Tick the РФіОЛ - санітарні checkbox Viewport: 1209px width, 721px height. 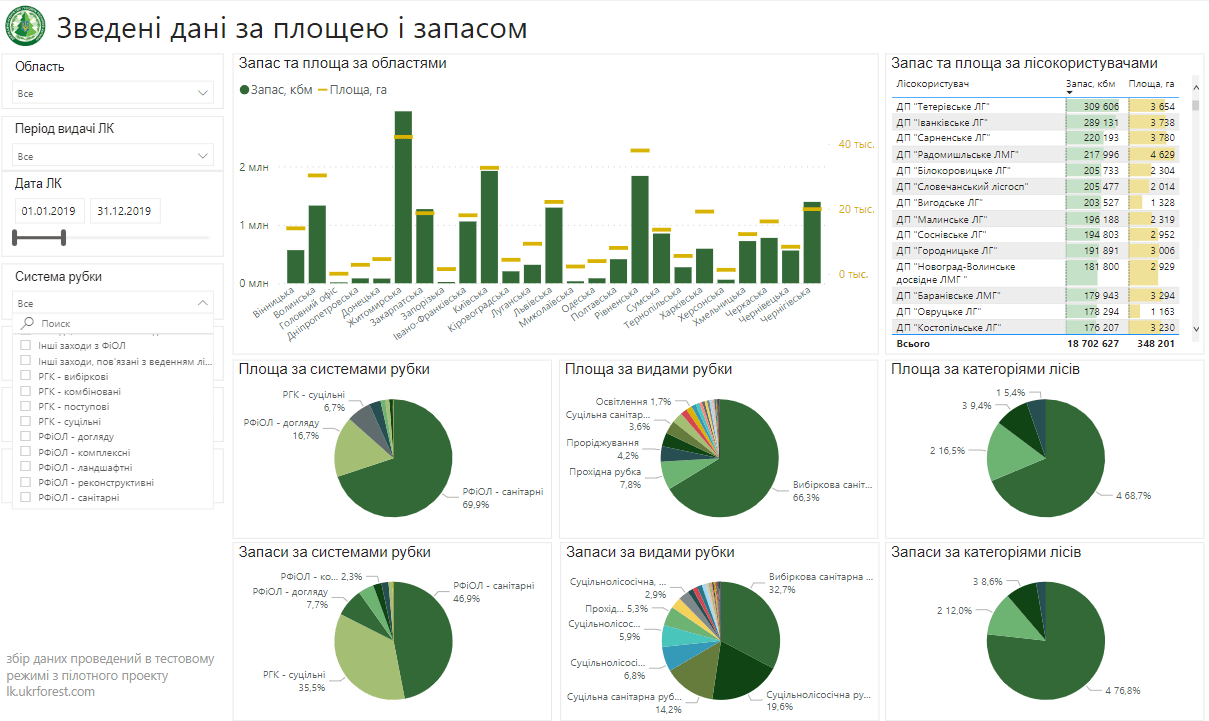point(26,497)
